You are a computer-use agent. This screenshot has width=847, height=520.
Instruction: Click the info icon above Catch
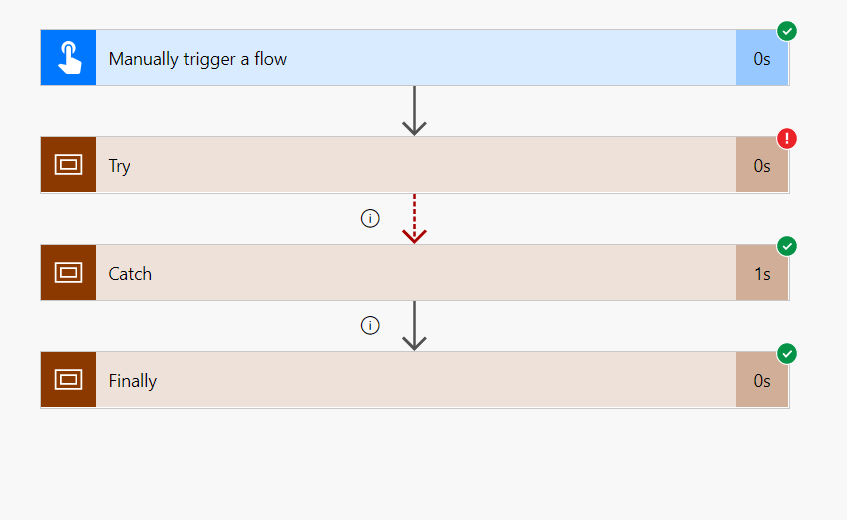tap(370, 218)
